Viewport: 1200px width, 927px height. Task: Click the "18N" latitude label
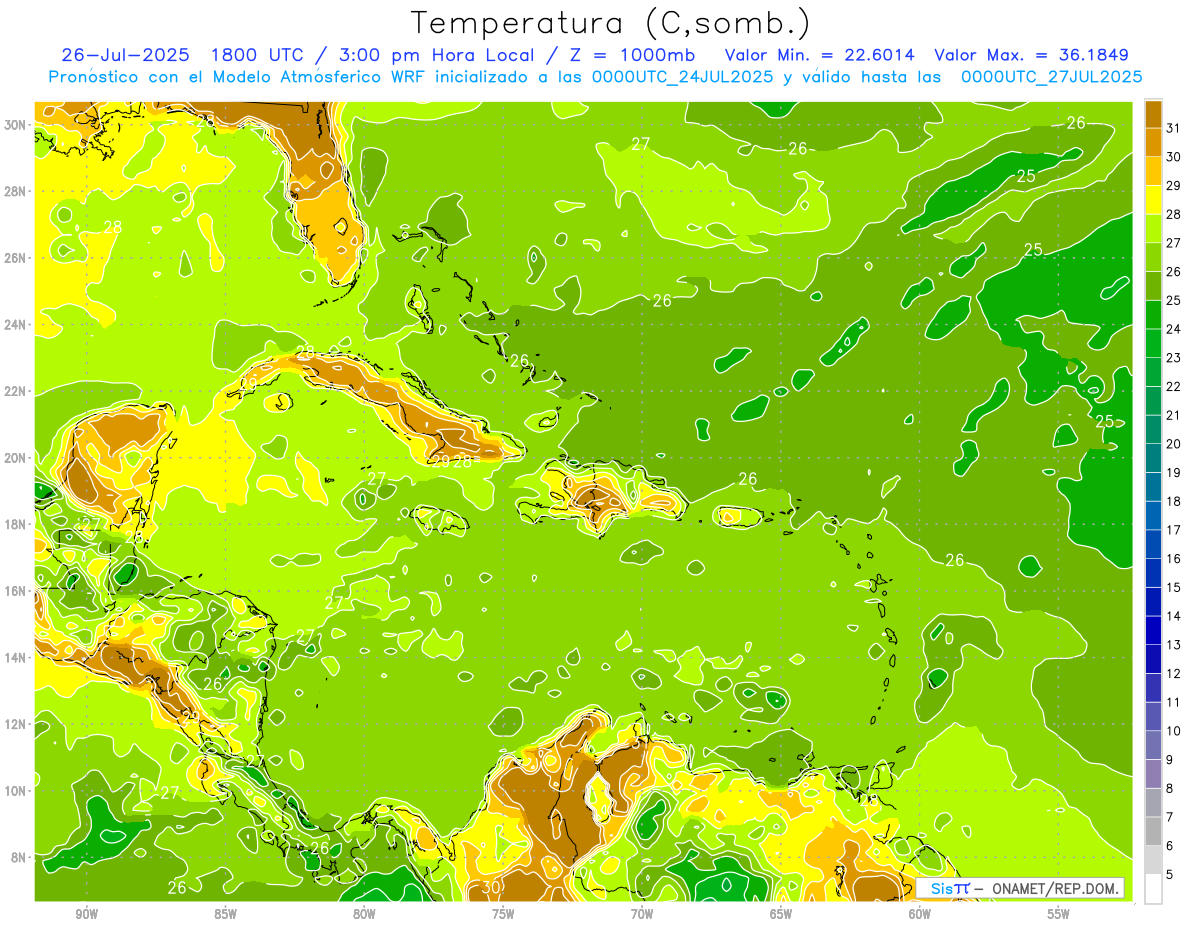click(x=16, y=524)
